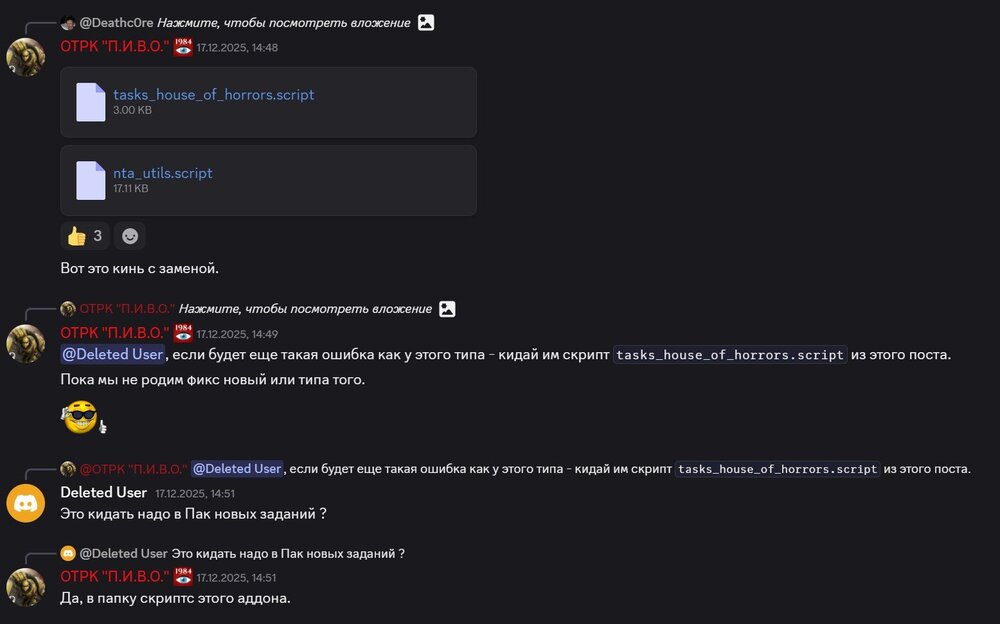The image size is (1000, 624).
Task: Open Deleted User's Discord avatar
Action: (x=26, y=503)
